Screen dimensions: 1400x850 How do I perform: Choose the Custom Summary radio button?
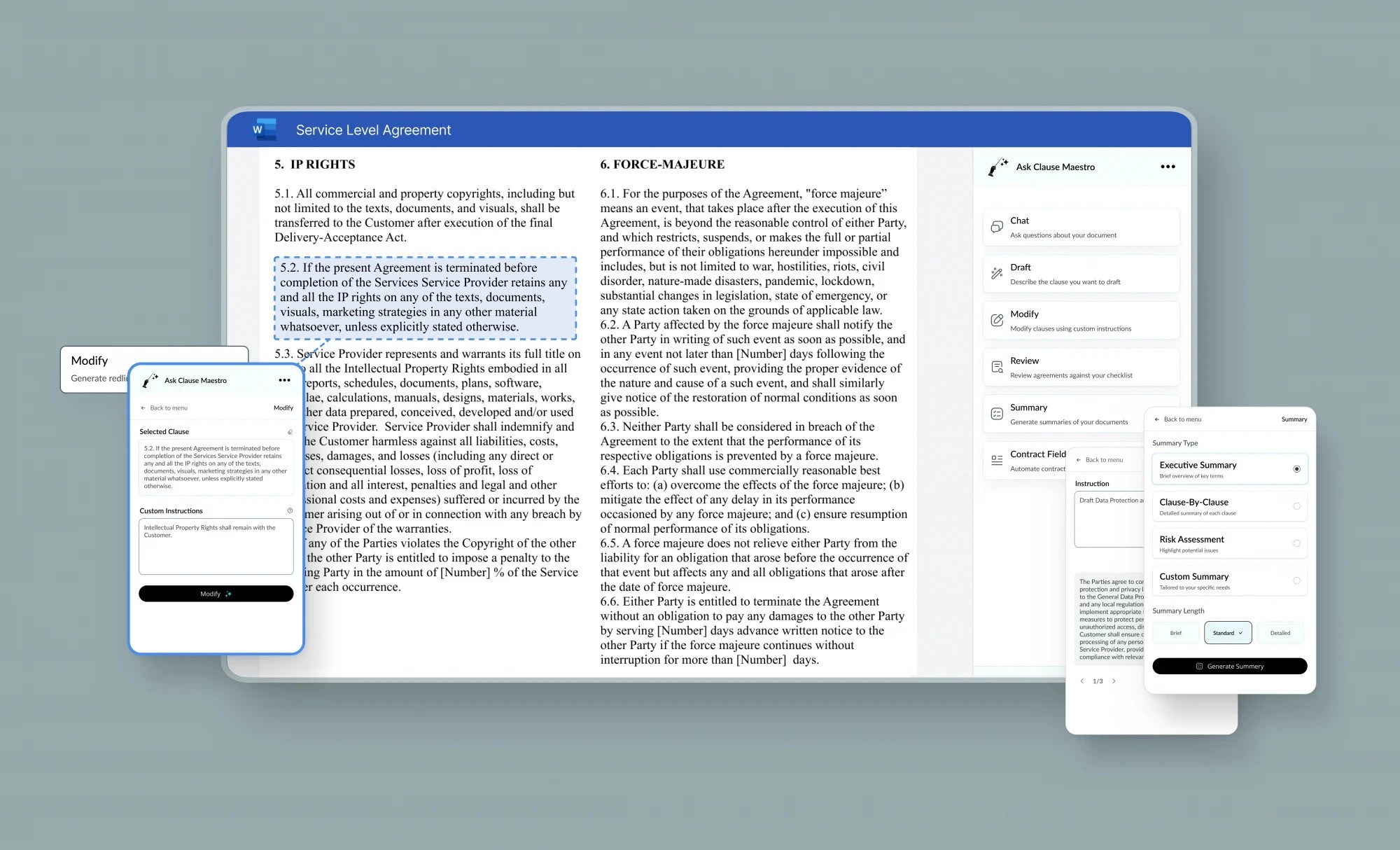[1296, 580]
